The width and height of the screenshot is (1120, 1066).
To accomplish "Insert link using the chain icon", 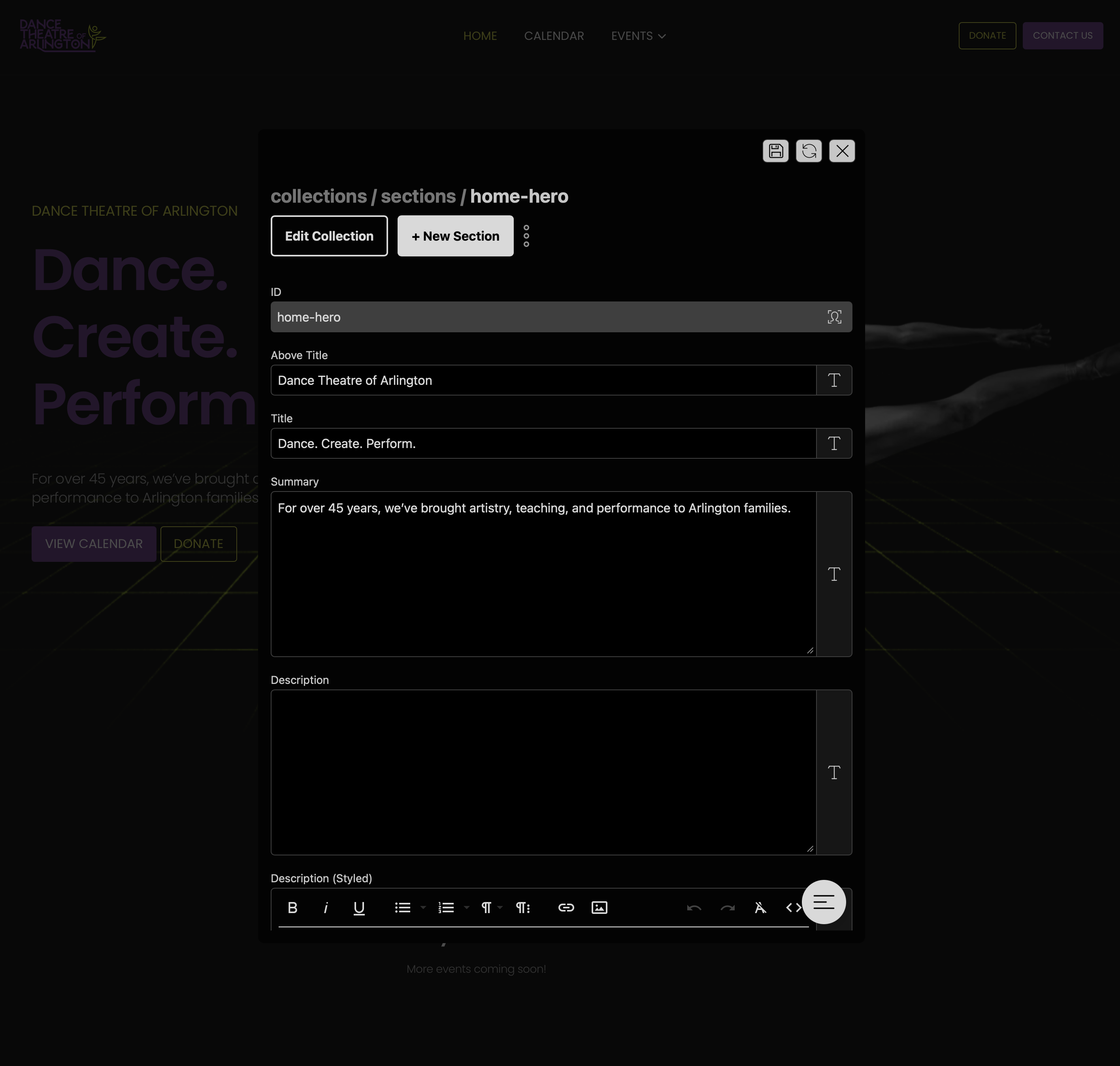I will [566, 908].
